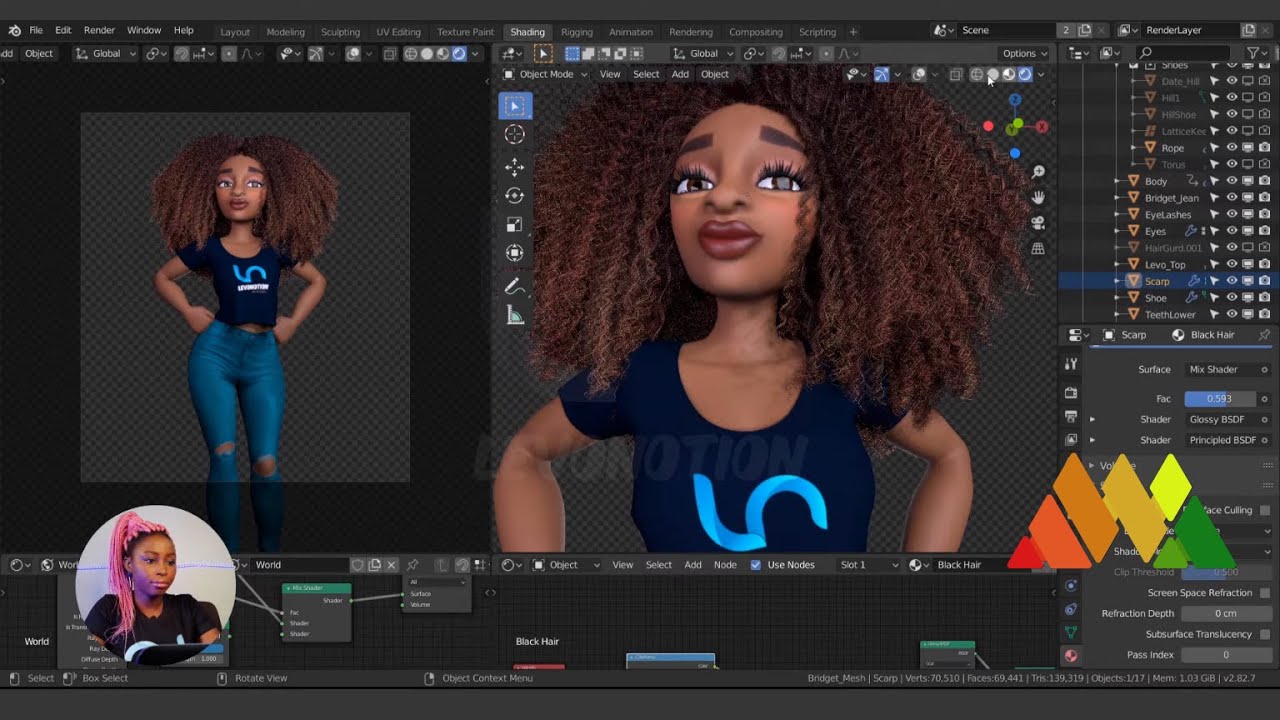The image size is (1280, 720).
Task: Pin the properties editor with the pin icon
Action: coord(1264,335)
